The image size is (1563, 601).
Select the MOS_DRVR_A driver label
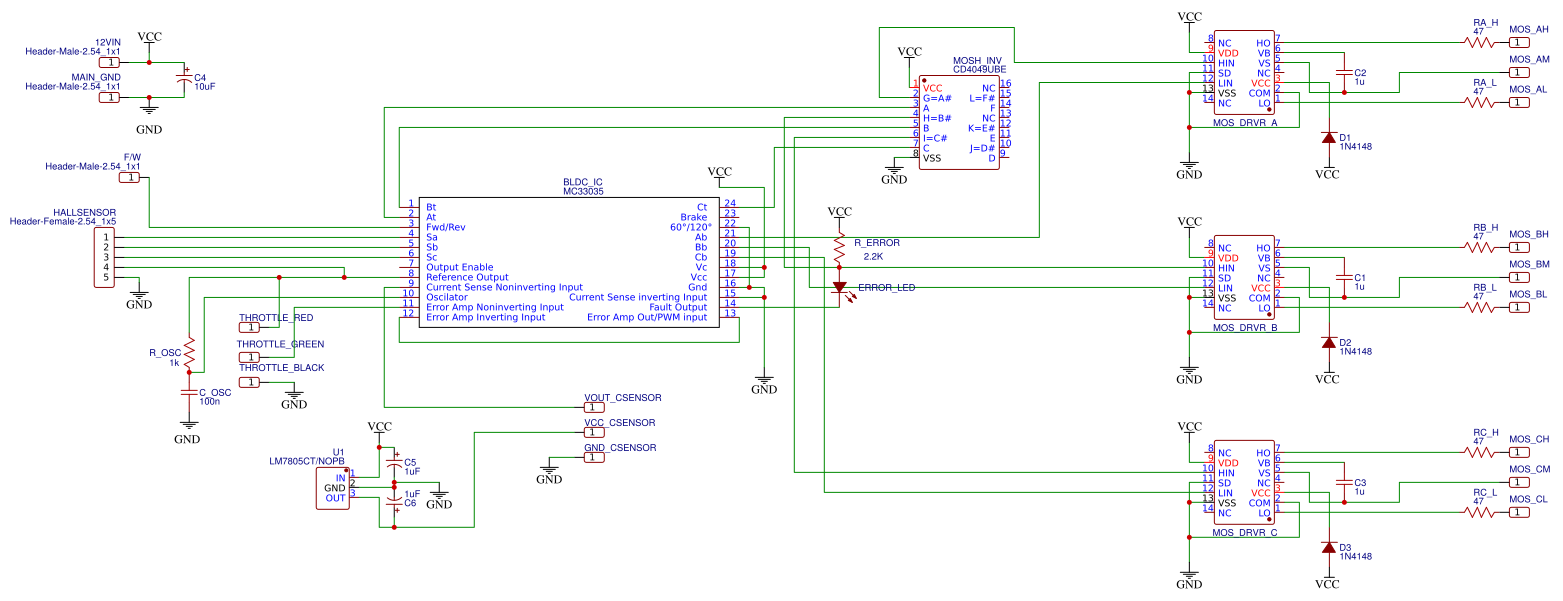point(1245,123)
